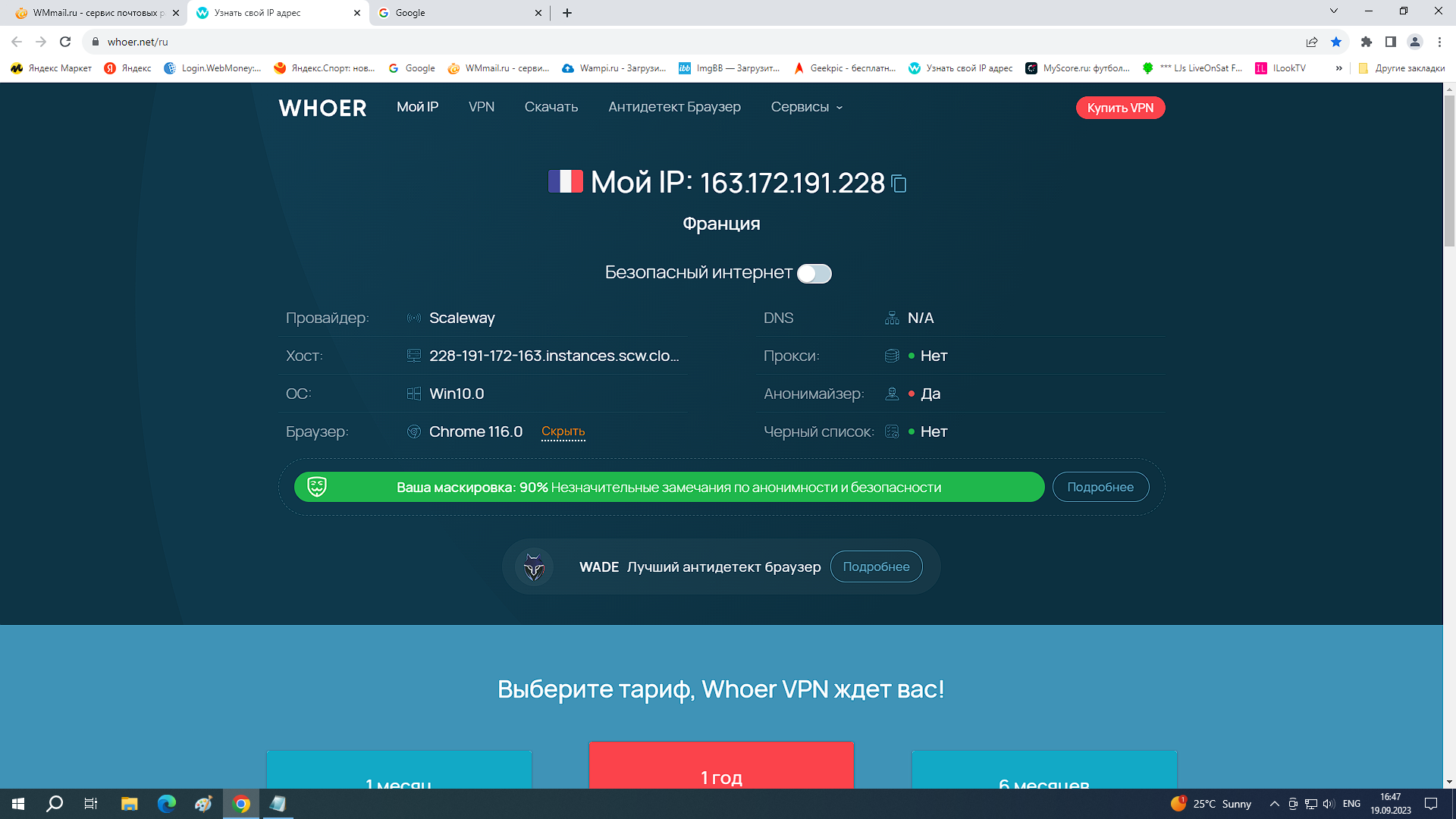
Task: Click the mask icon in green bar
Action: (317, 487)
